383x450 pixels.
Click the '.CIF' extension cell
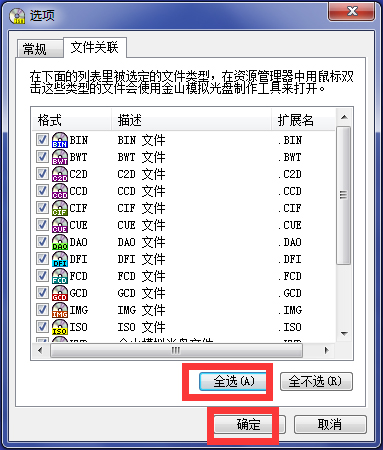tap(290, 208)
